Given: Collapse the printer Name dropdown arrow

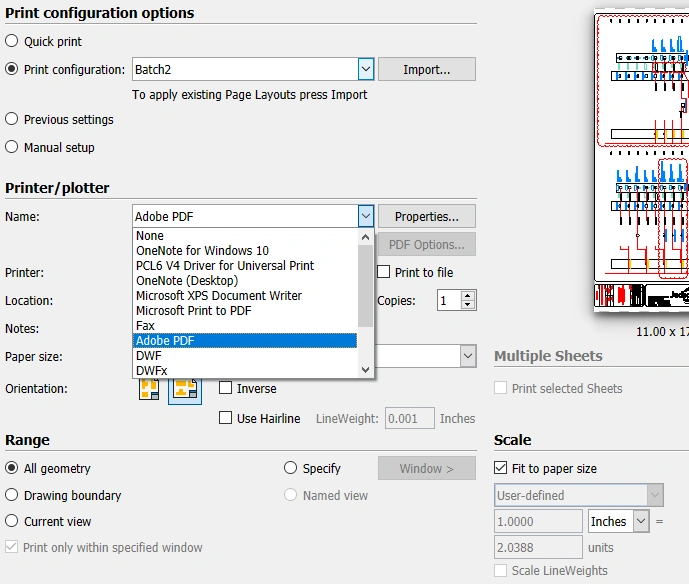Looking at the screenshot, I should click(366, 216).
